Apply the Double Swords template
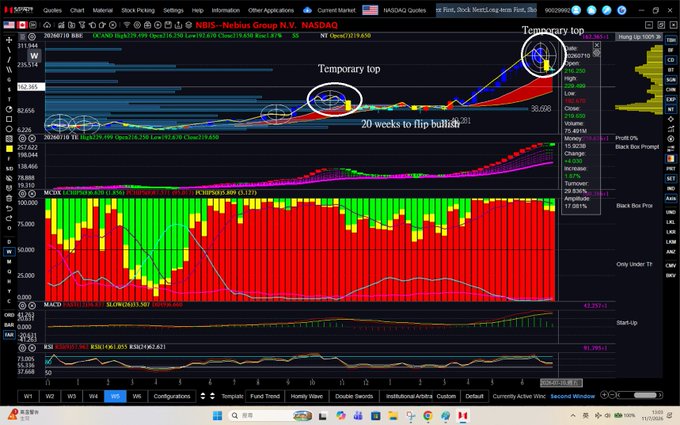This screenshot has height=425, width=680. [354, 396]
